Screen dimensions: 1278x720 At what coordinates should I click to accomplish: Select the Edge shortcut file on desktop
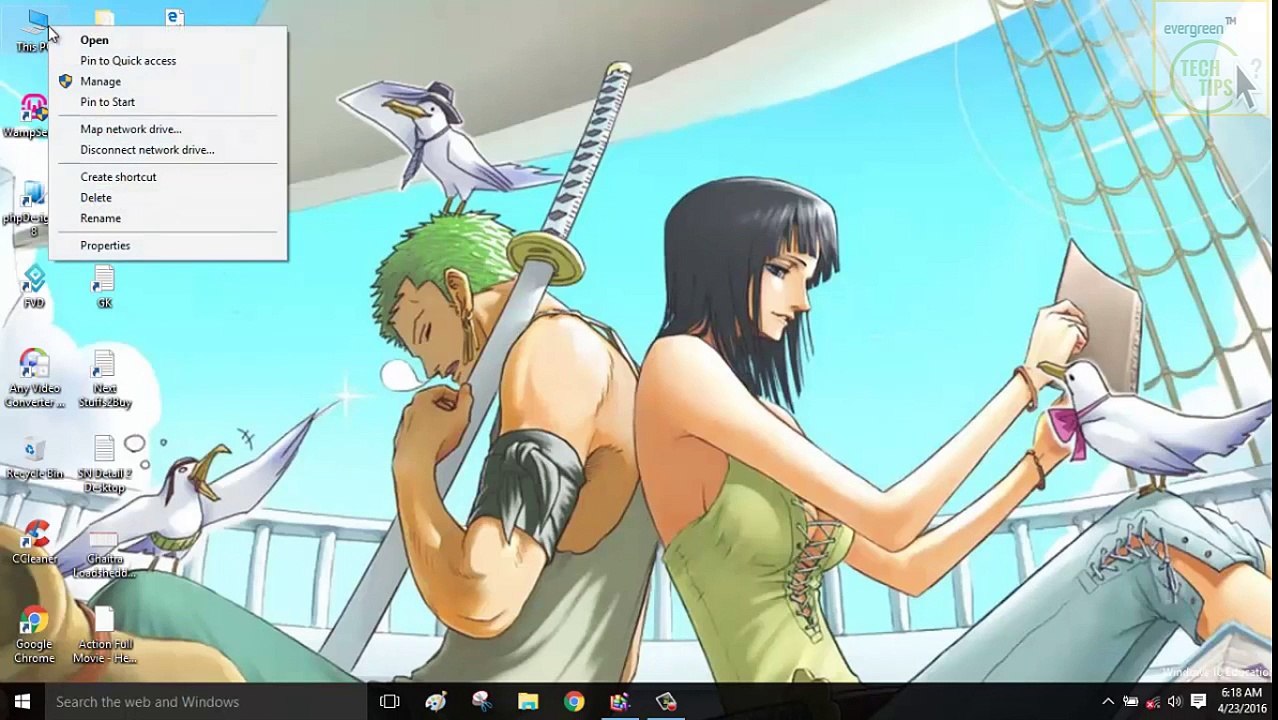(174, 17)
